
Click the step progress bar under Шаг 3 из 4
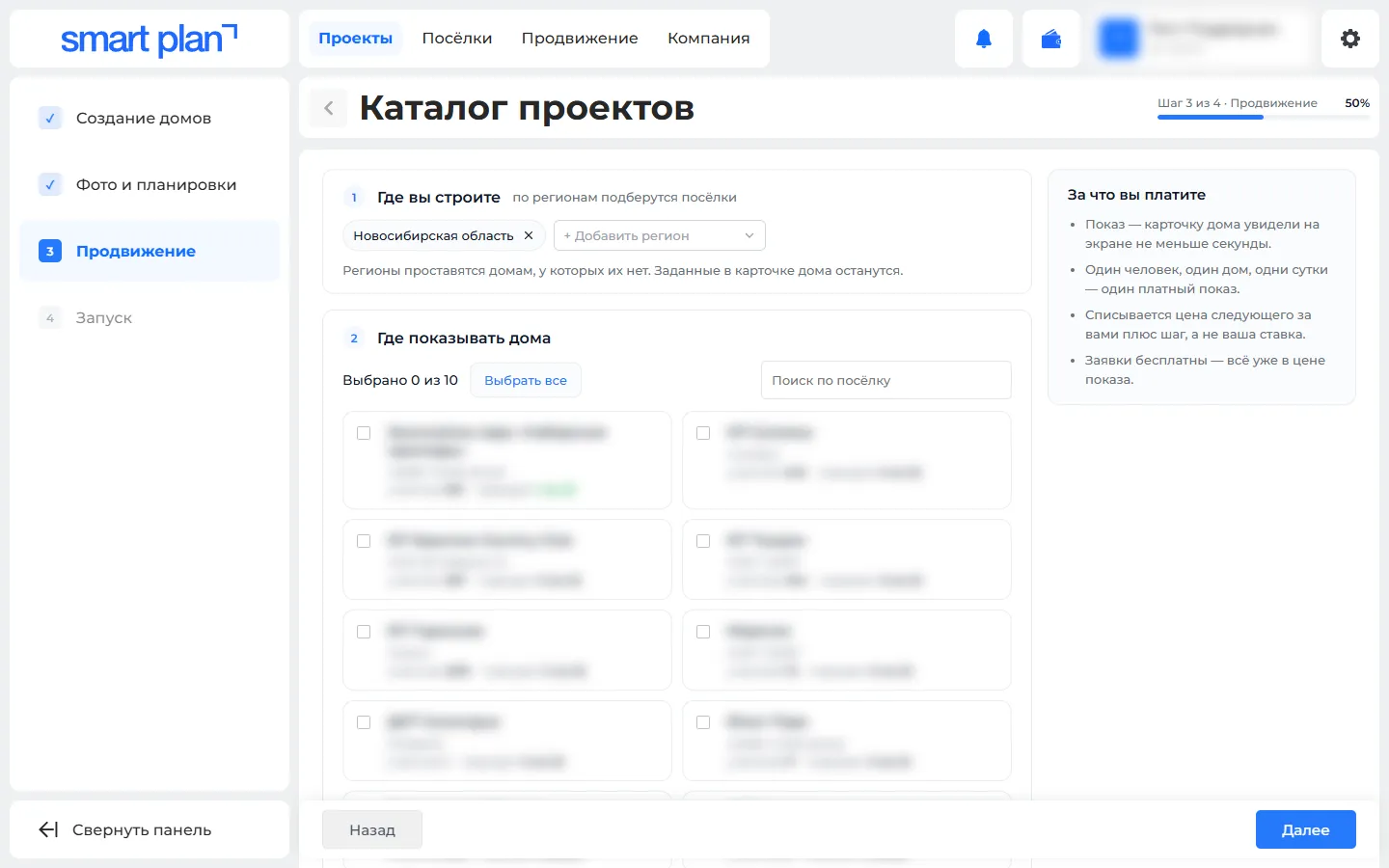pos(1264,118)
